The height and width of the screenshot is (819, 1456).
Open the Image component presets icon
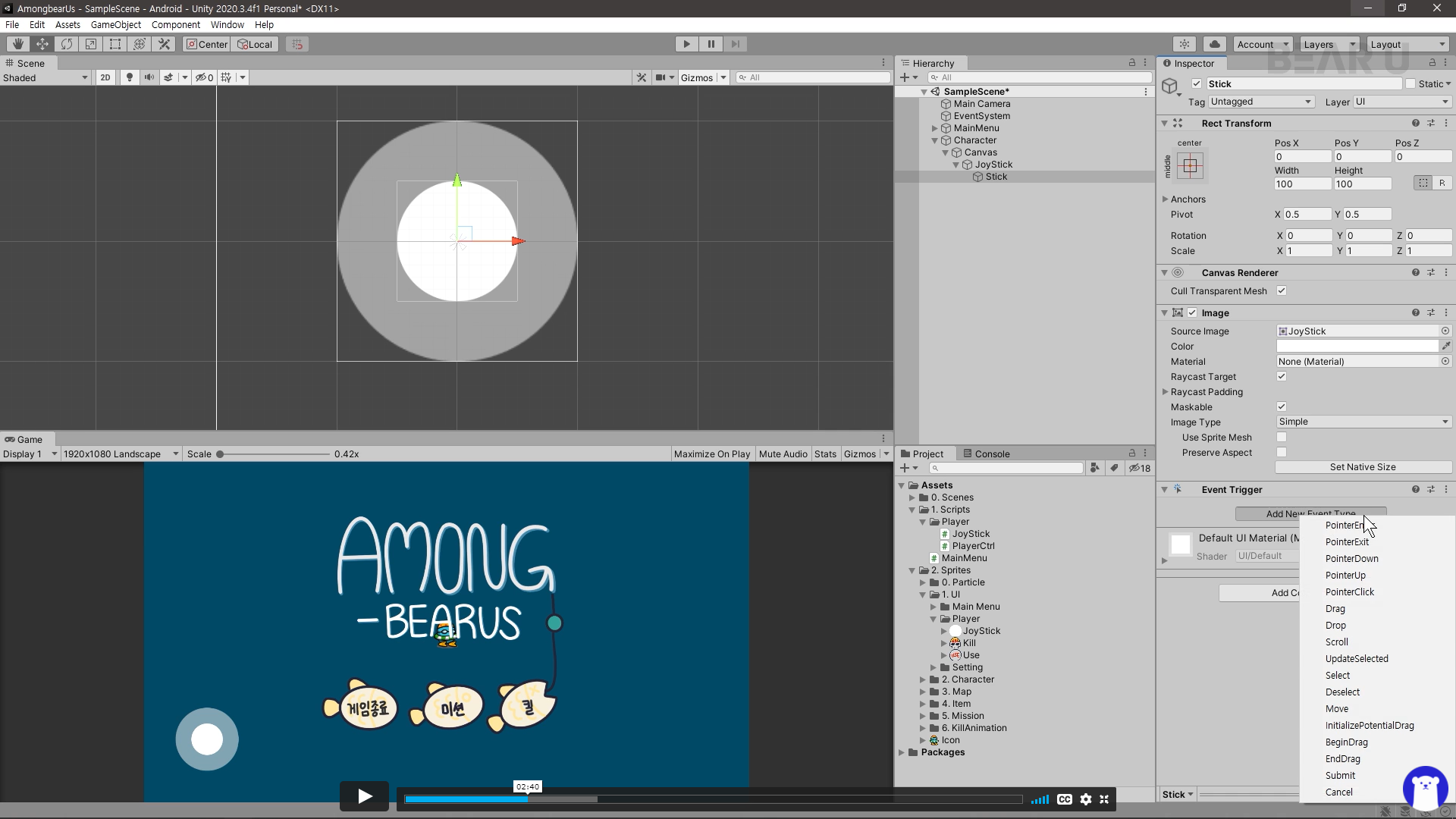click(1431, 312)
